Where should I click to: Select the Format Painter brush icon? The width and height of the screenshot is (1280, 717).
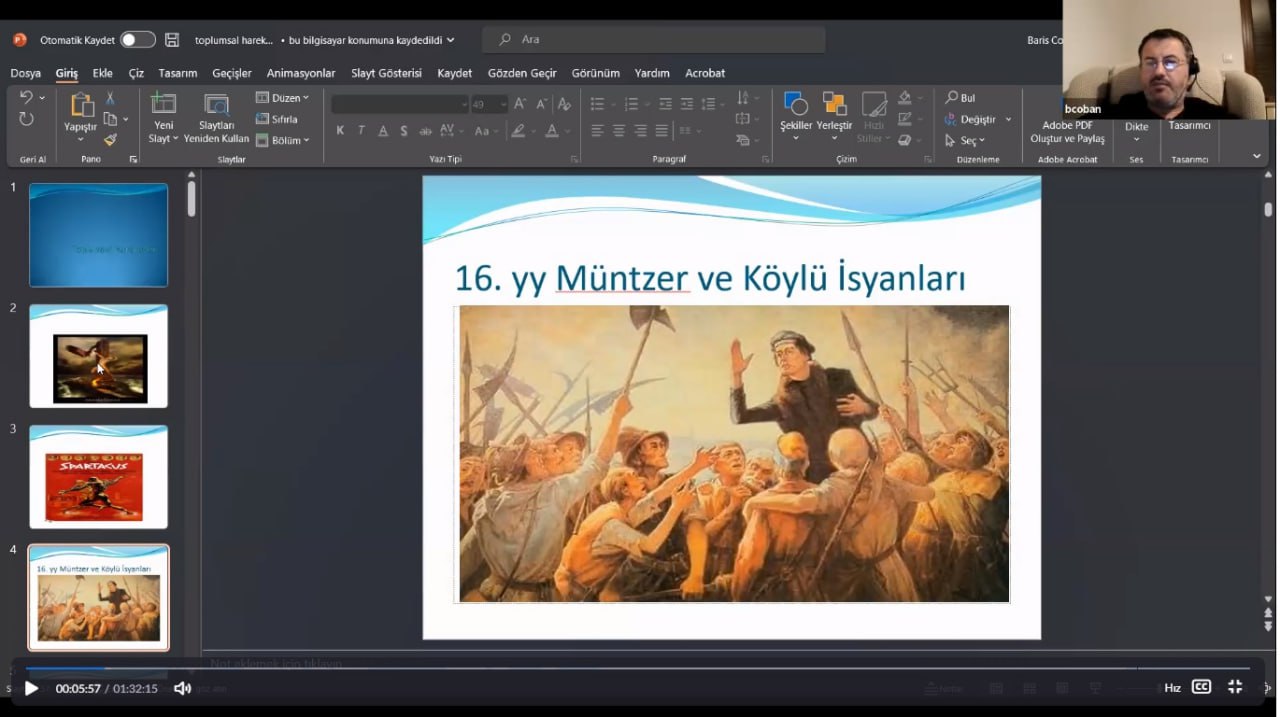[110, 140]
